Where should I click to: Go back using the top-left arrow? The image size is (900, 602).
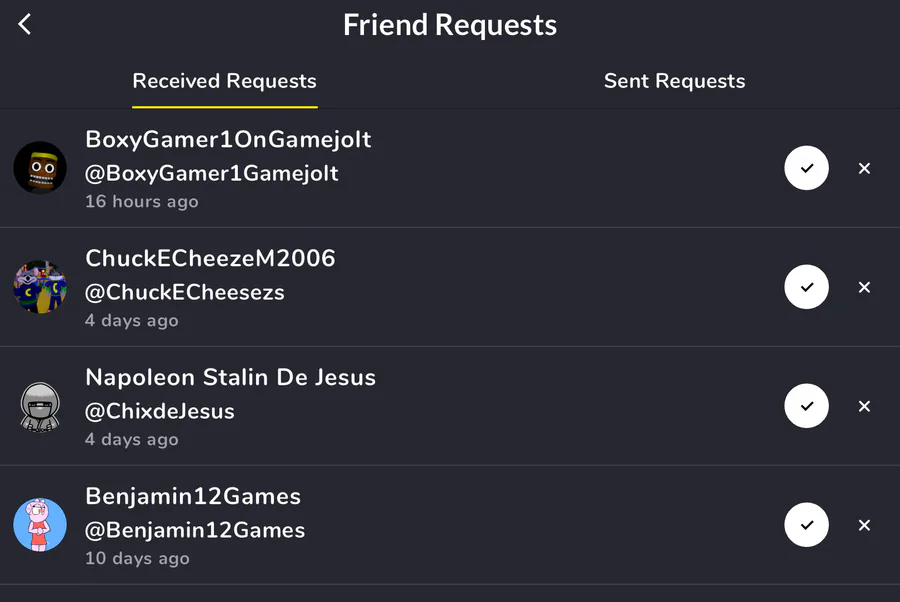25,25
